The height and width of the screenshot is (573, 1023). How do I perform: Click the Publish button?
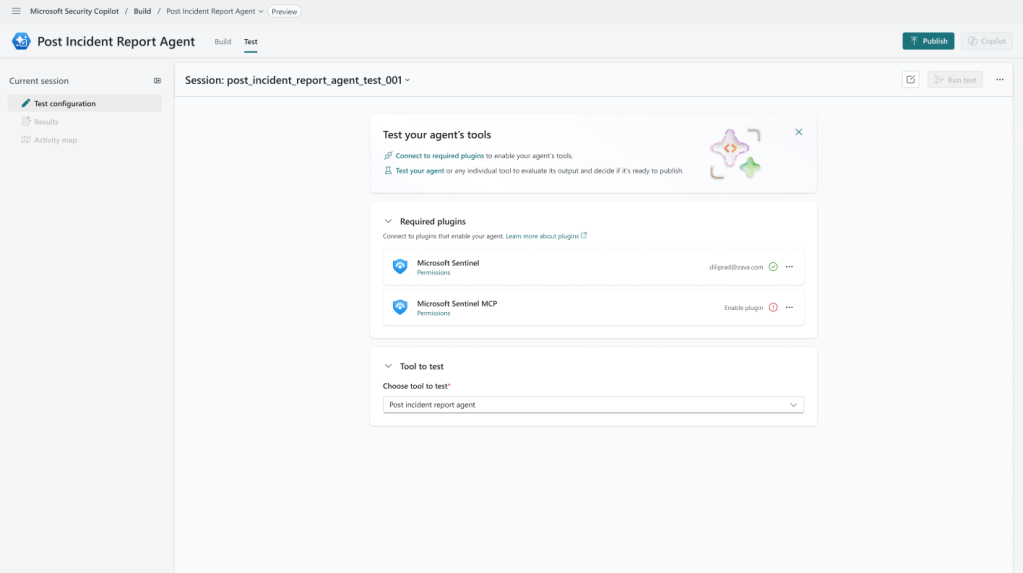point(928,41)
